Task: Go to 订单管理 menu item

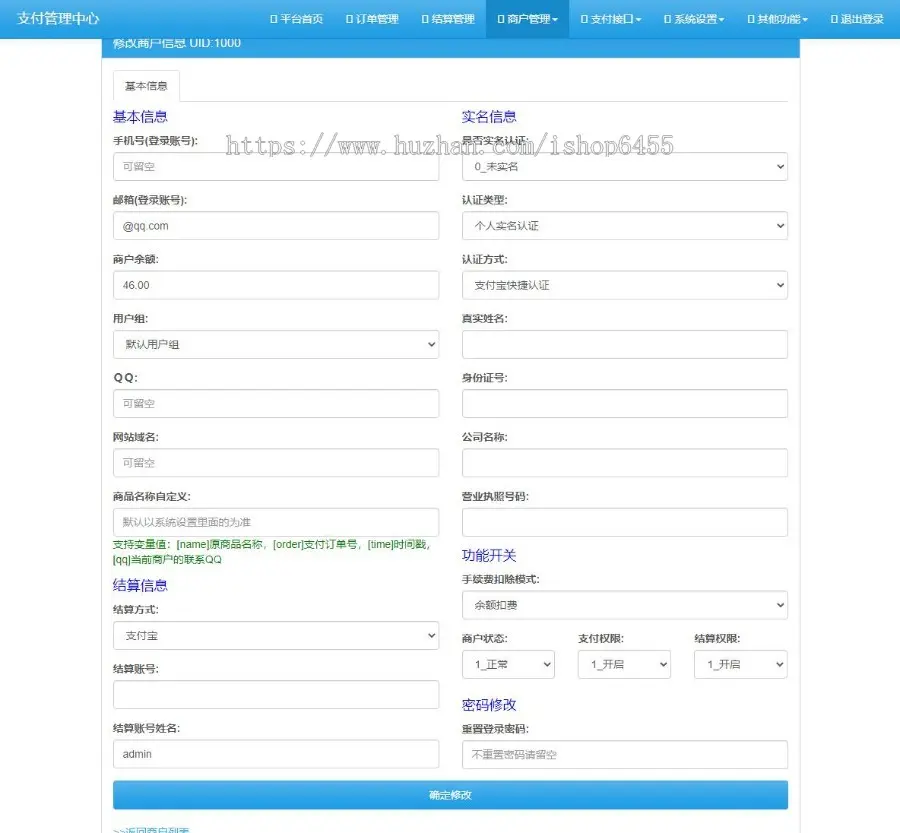Action: click(372, 19)
